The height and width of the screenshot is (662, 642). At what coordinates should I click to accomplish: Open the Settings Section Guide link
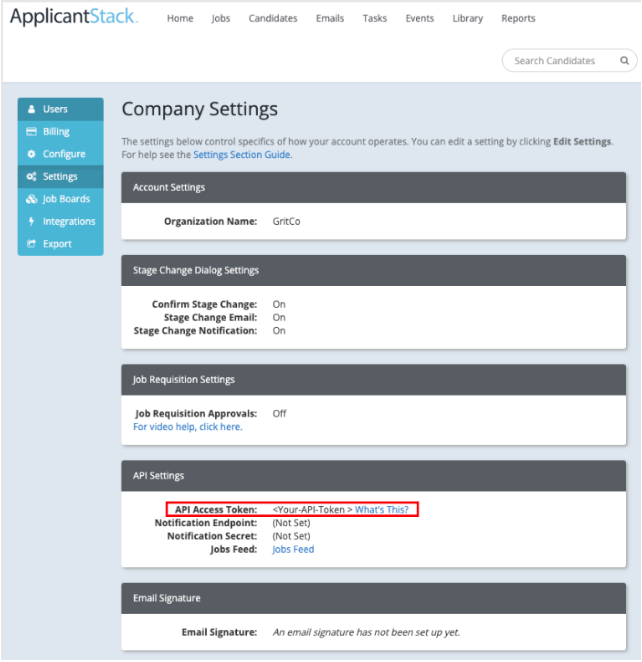click(241, 155)
